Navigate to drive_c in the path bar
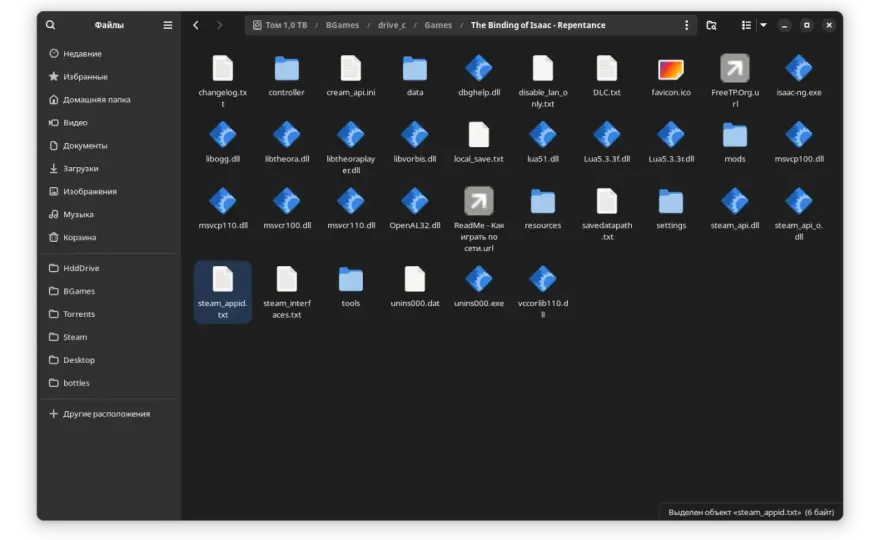This screenshot has width=880, height=540. point(392,25)
